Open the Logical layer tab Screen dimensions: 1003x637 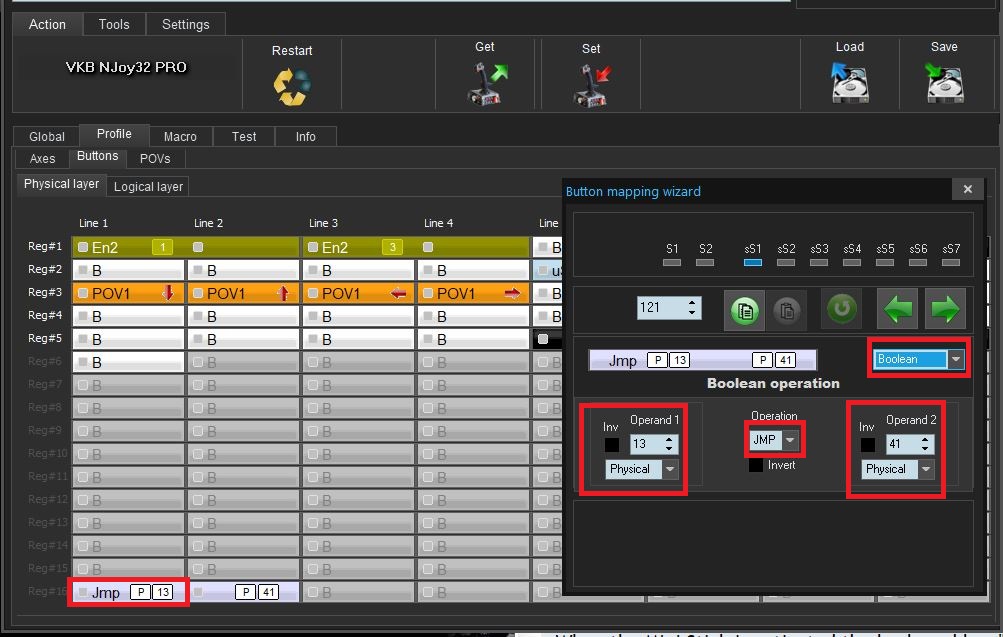(x=148, y=187)
